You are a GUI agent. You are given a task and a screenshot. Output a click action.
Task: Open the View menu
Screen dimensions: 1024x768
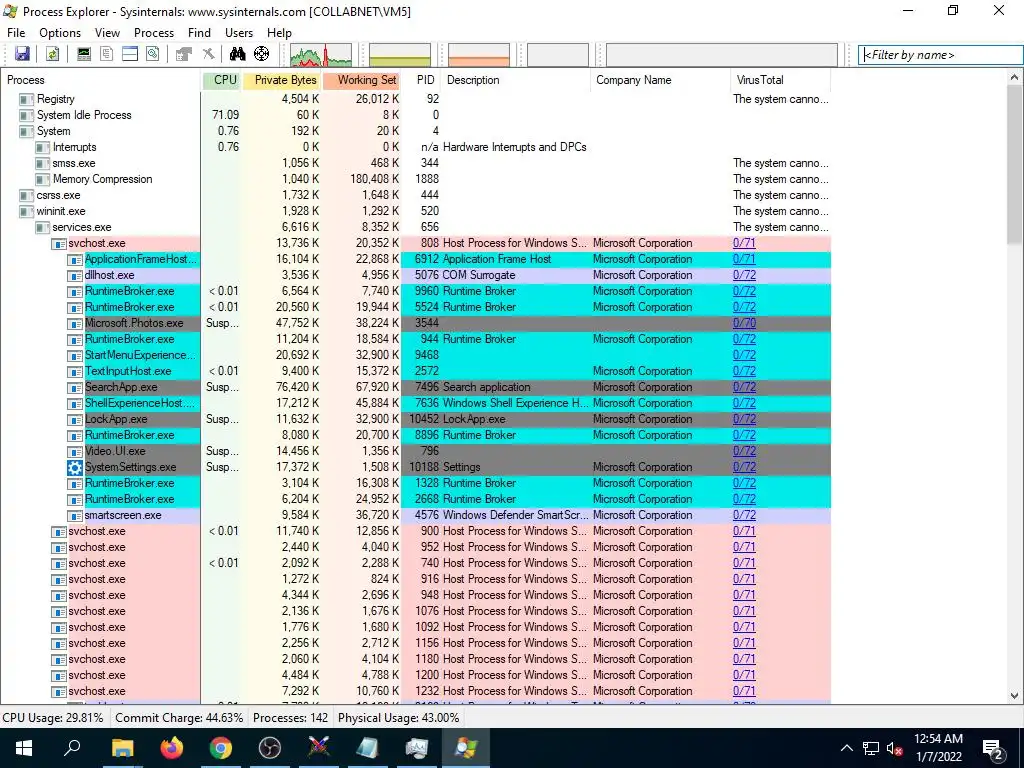(x=107, y=33)
